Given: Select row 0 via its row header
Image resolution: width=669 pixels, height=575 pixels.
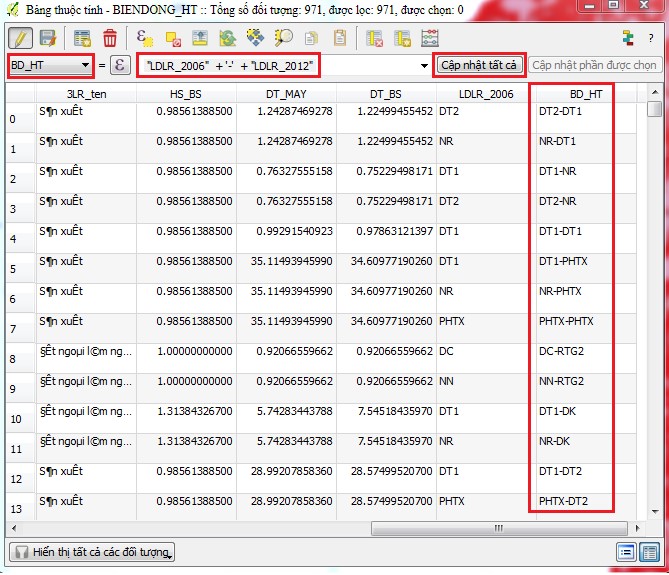Looking at the screenshot, I should coord(20,118).
